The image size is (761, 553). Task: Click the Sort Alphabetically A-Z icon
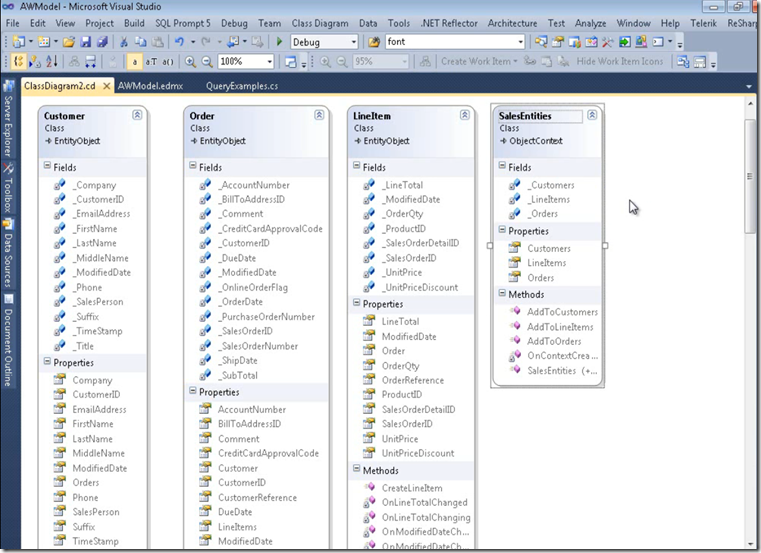(x=51, y=62)
